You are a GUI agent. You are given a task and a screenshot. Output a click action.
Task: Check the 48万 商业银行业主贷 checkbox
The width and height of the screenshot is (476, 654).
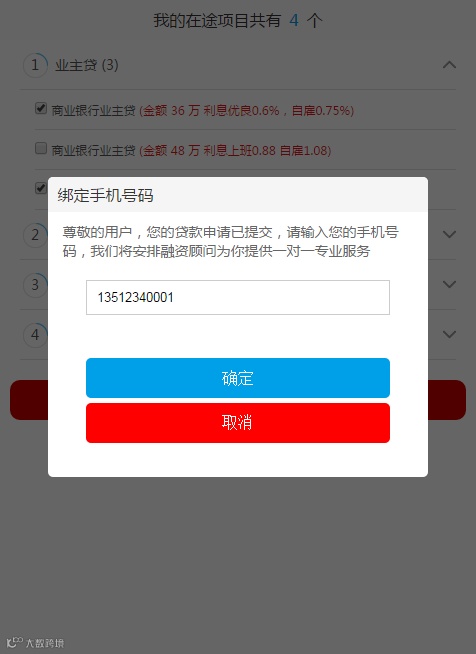pyautogui.click(x=40, y=148)
